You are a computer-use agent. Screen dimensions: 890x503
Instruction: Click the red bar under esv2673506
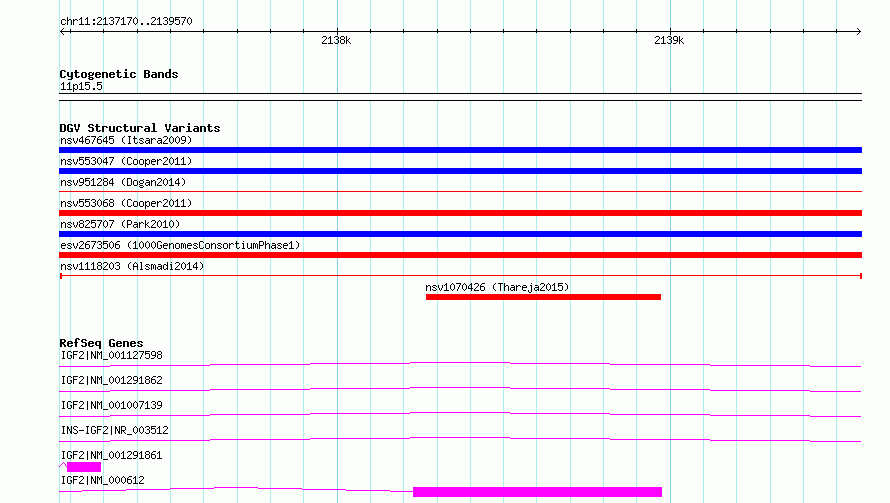(460, 255)
